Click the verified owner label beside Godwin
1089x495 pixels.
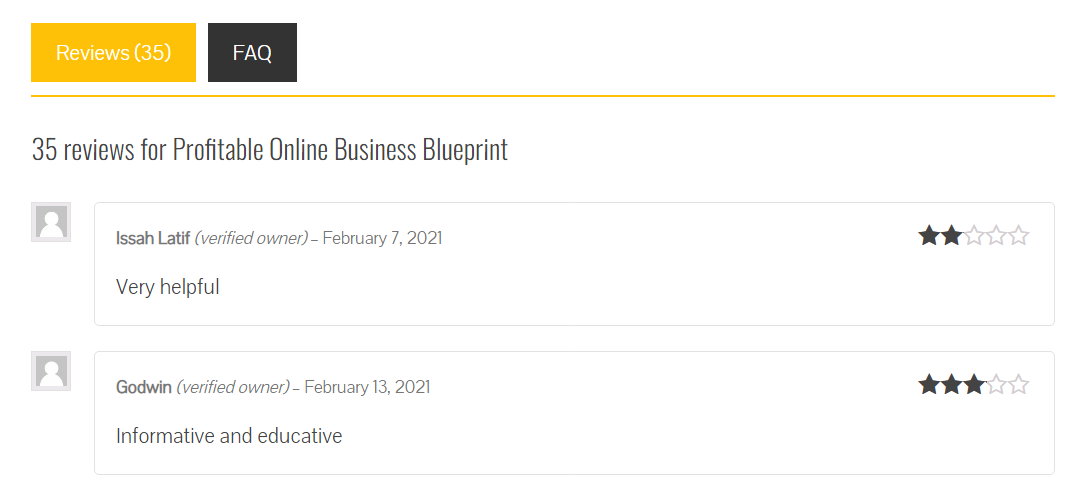point(232,387)
